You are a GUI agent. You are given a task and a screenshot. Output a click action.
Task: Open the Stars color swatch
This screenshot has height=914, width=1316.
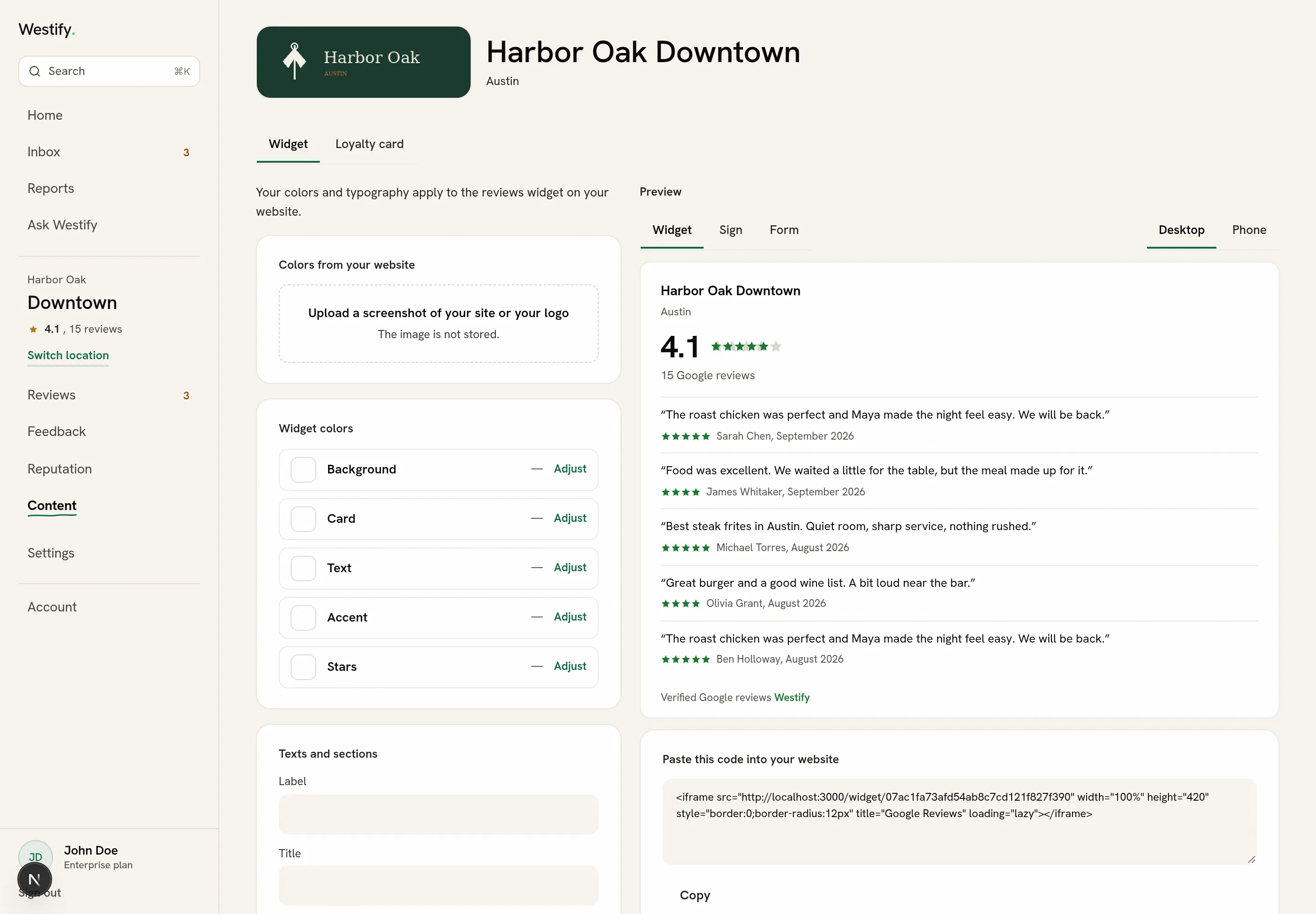coord(303,667)
